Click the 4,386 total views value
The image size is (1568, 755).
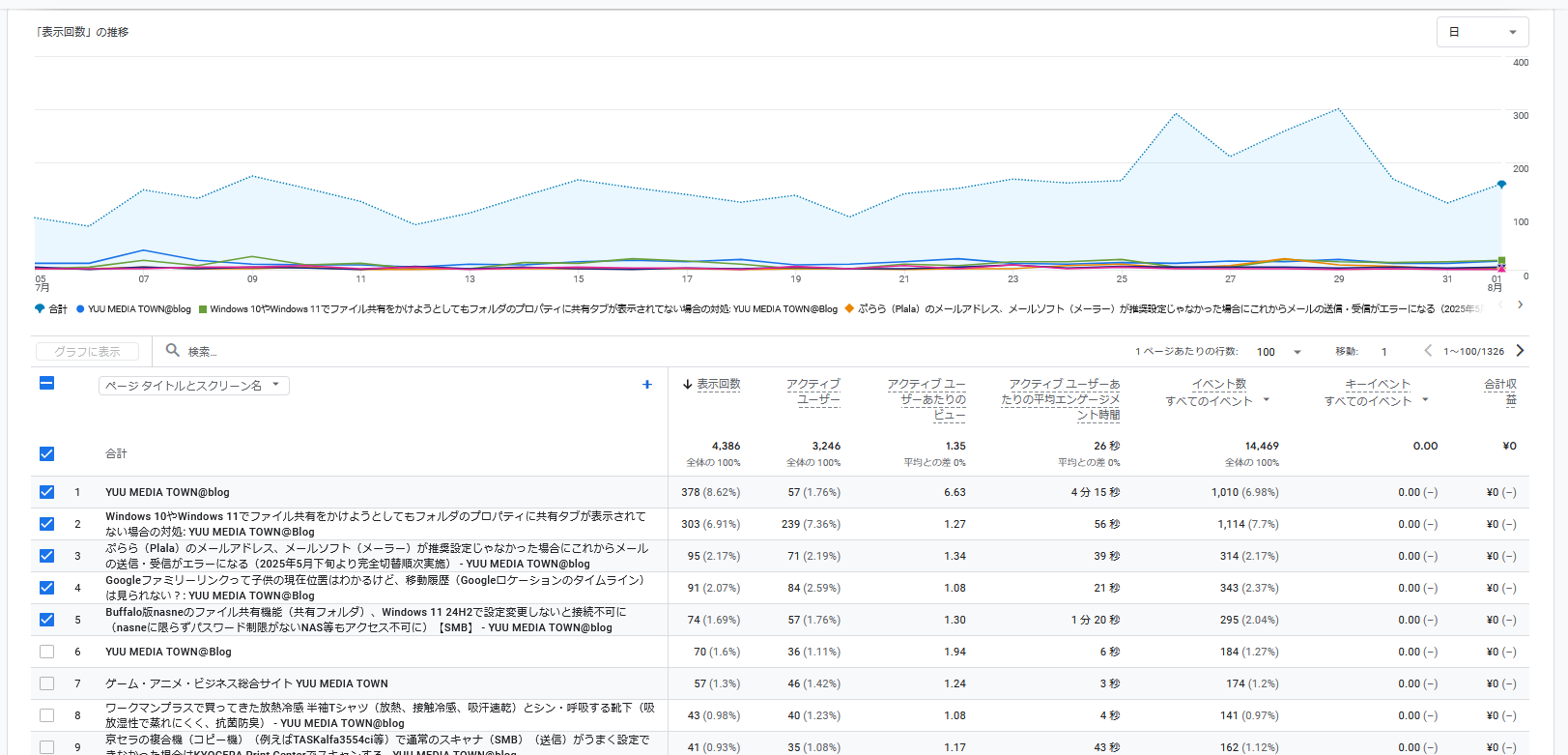pyautogui.click(x=726, y=446)
